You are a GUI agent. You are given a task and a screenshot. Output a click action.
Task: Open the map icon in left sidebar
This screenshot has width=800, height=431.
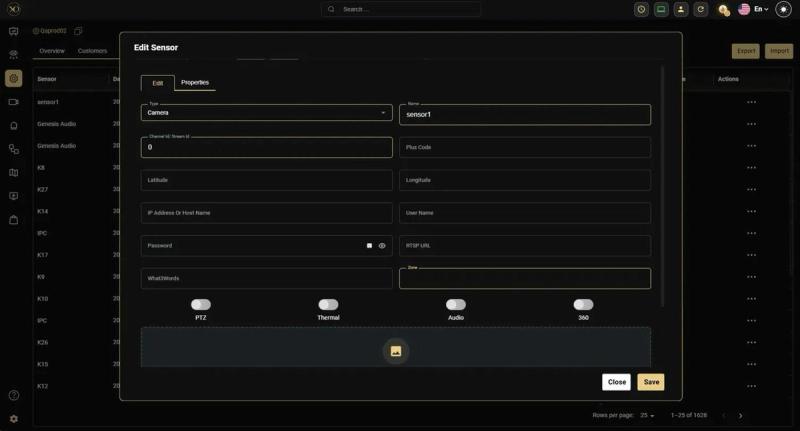point(14,172)
